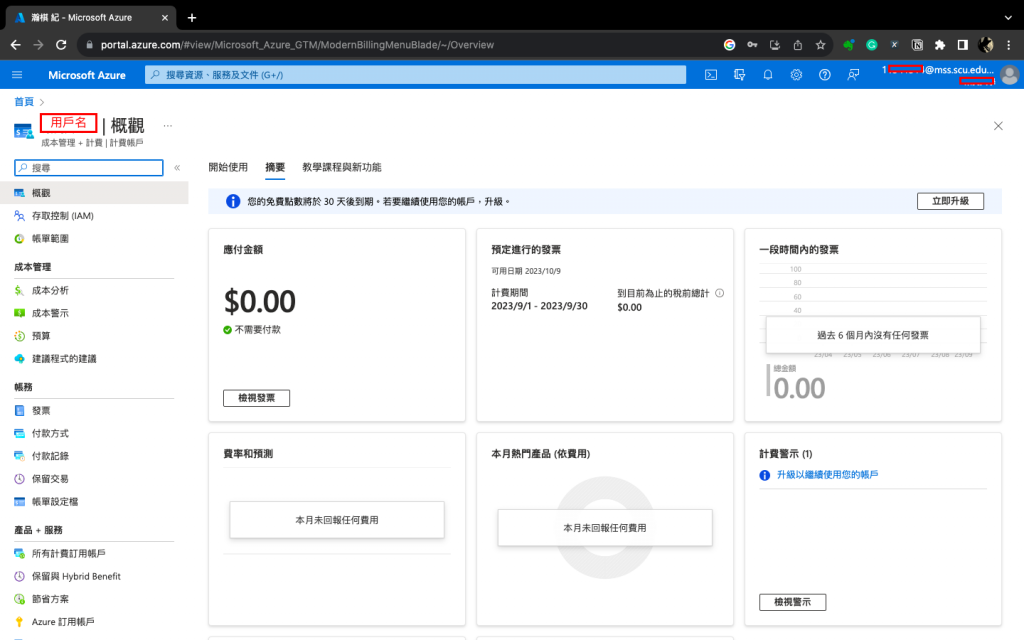This screenshot has width=1024, height=640.
Task: Close the billing overview blade with X
Action: click(x=998, y=126)
